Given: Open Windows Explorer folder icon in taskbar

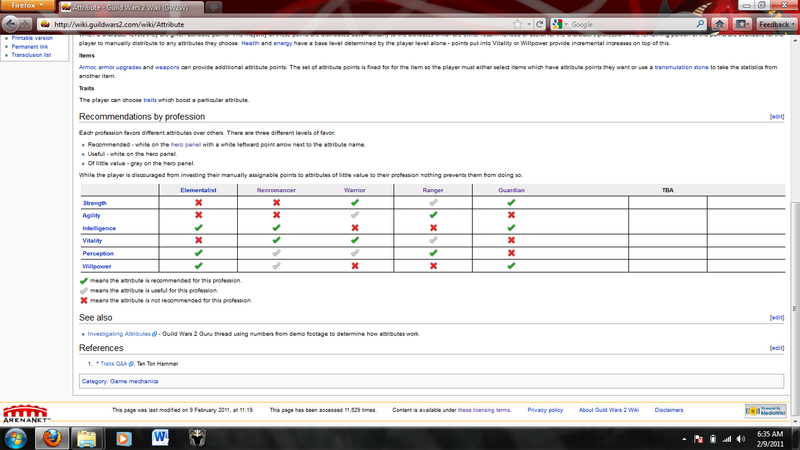Looking at the screenshot, I should (87, 438).
